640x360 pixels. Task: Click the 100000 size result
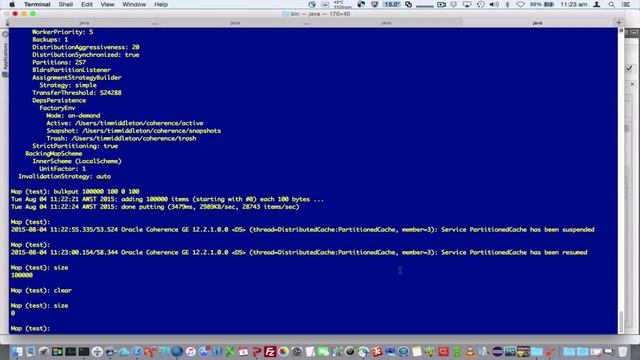(22, 275)
